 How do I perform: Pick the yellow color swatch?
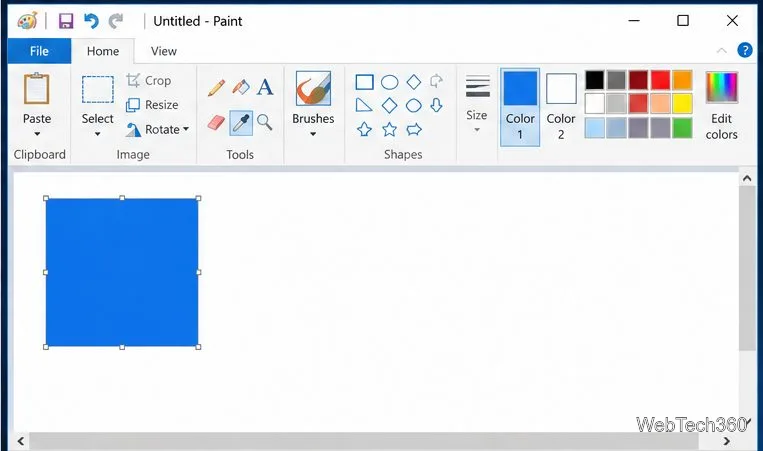tap(682, 104)
